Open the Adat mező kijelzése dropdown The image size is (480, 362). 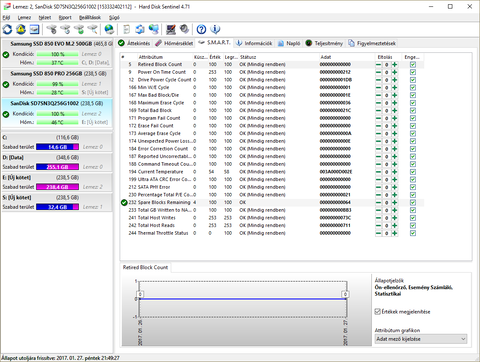[421, 339]
